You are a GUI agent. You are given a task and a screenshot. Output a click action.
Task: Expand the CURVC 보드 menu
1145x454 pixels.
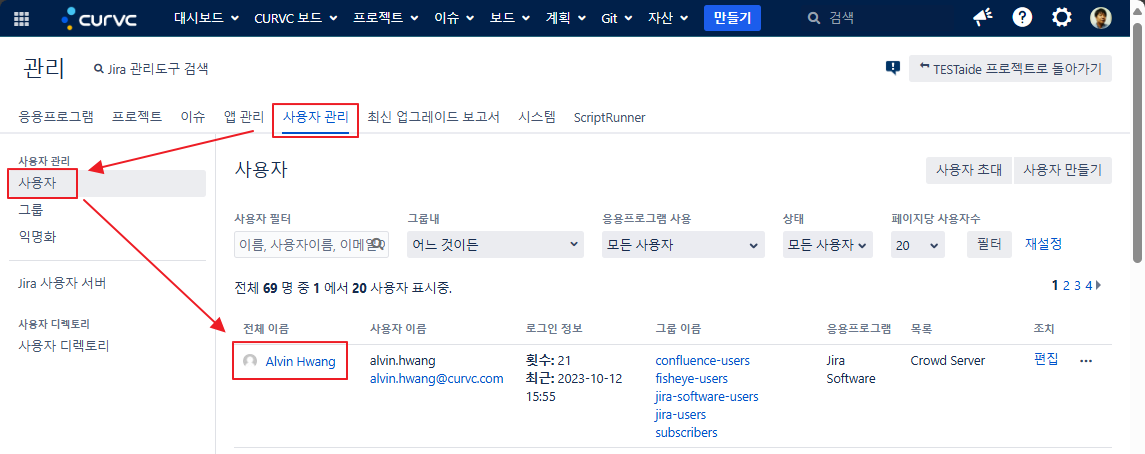pos(296,18)
